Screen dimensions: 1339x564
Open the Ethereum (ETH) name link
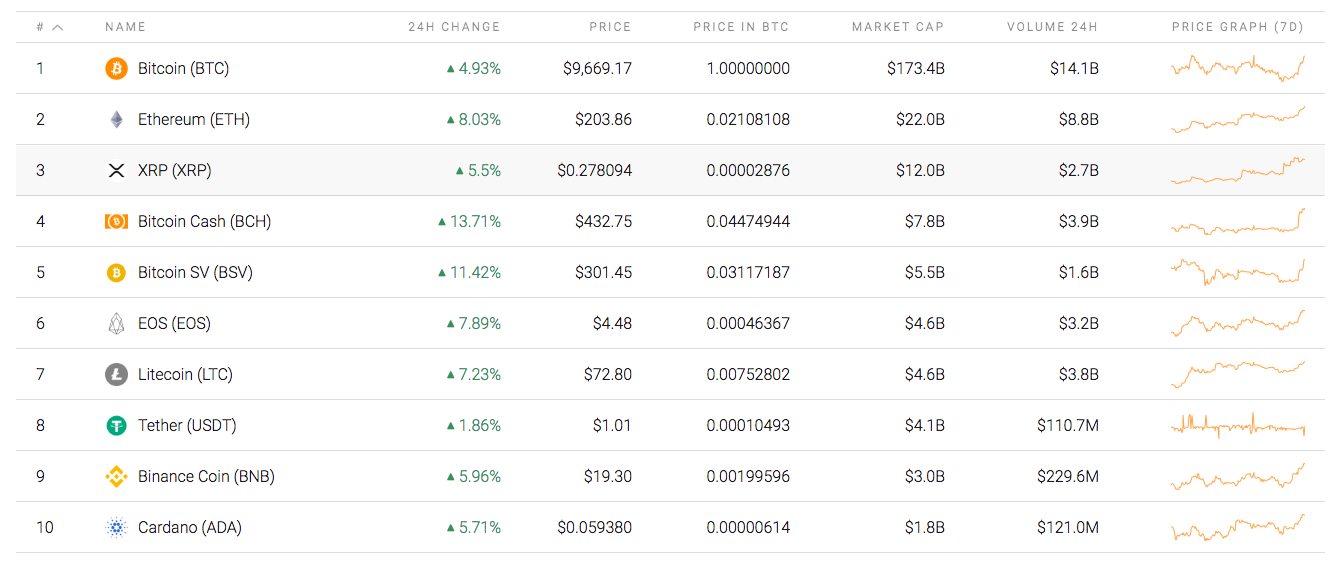coord(194,119)
